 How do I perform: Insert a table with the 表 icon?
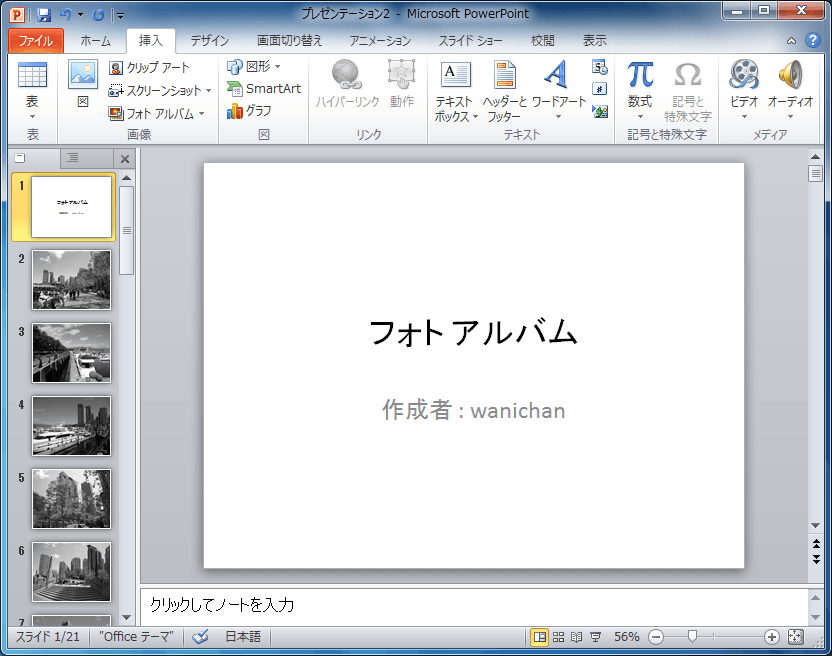tap(32, 74)
